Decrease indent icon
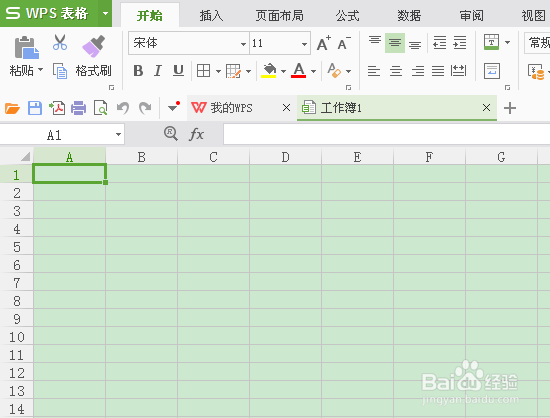Image resolution: width=550 pixels, height=418 pixels. pyautogui.click(x=440, y=43)
